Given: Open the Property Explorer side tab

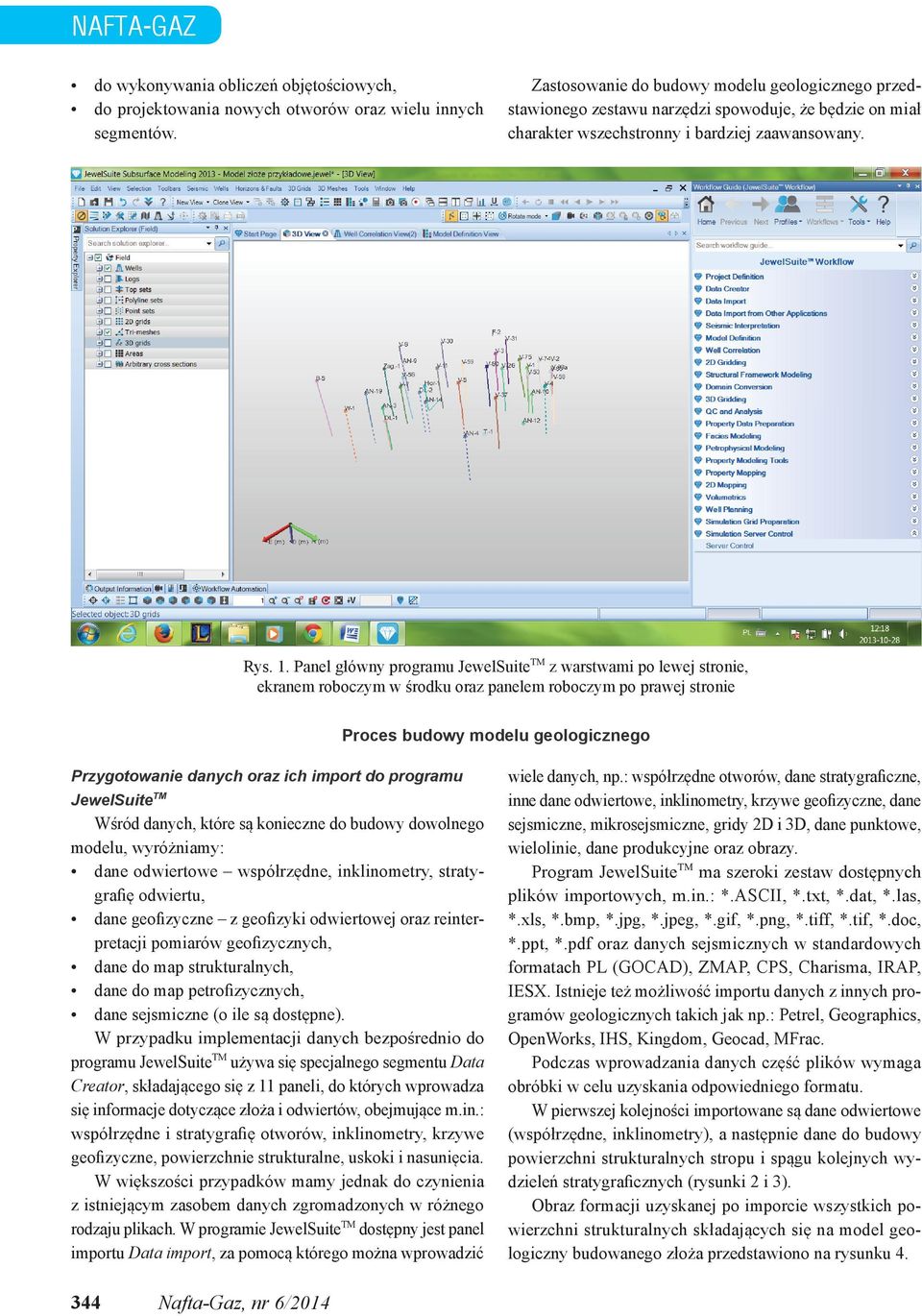Looking at the screenshot, I should coord(76,259).
